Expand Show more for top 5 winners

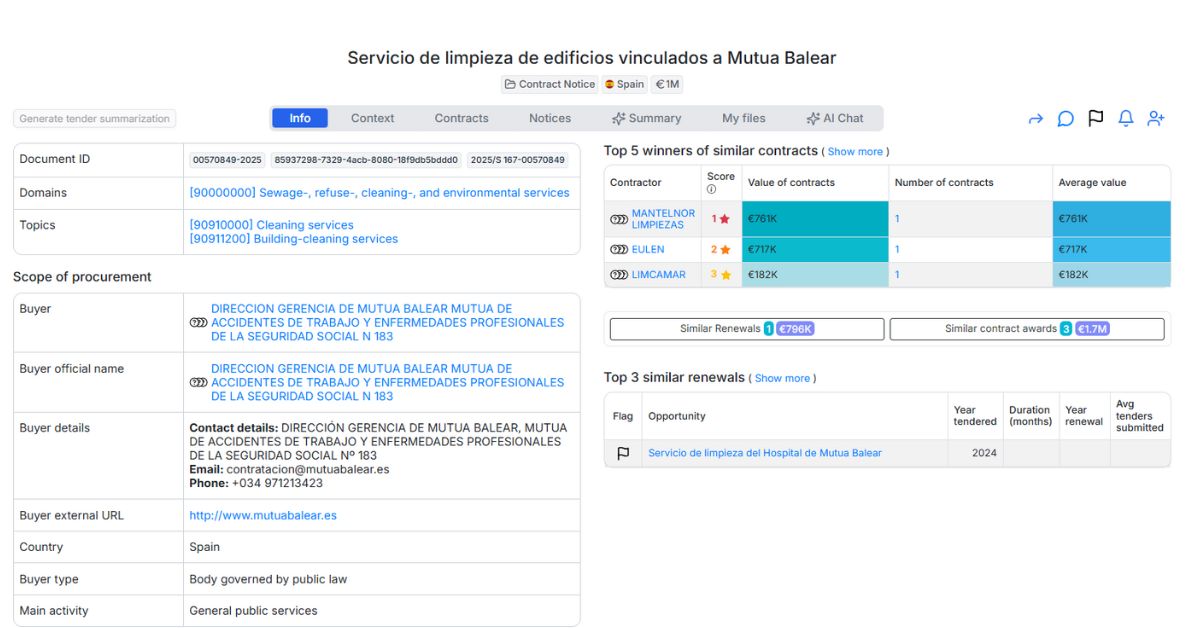pyautogui.click(x=855, y=152)
